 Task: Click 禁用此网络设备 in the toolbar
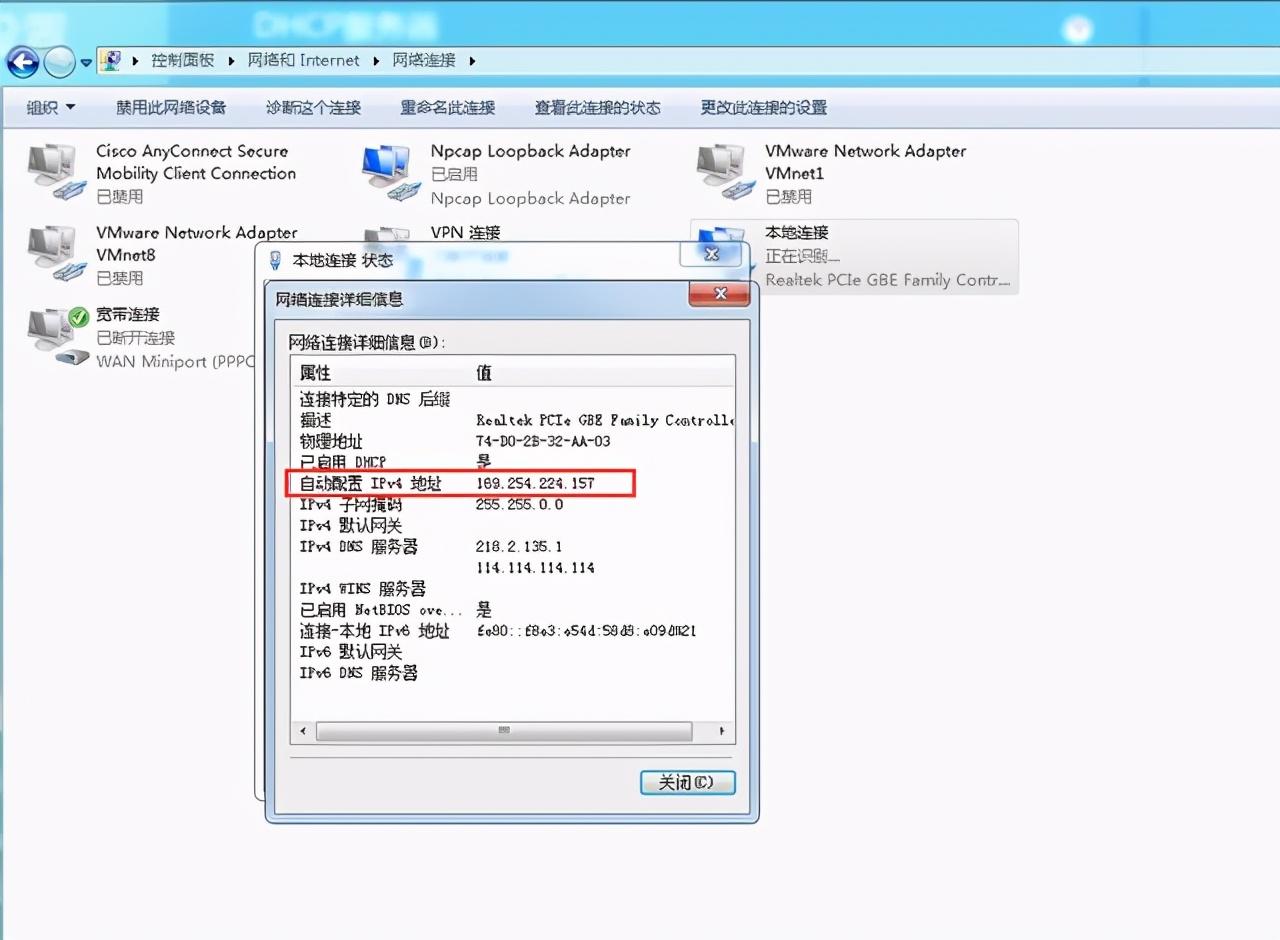(x=171, y=108)
